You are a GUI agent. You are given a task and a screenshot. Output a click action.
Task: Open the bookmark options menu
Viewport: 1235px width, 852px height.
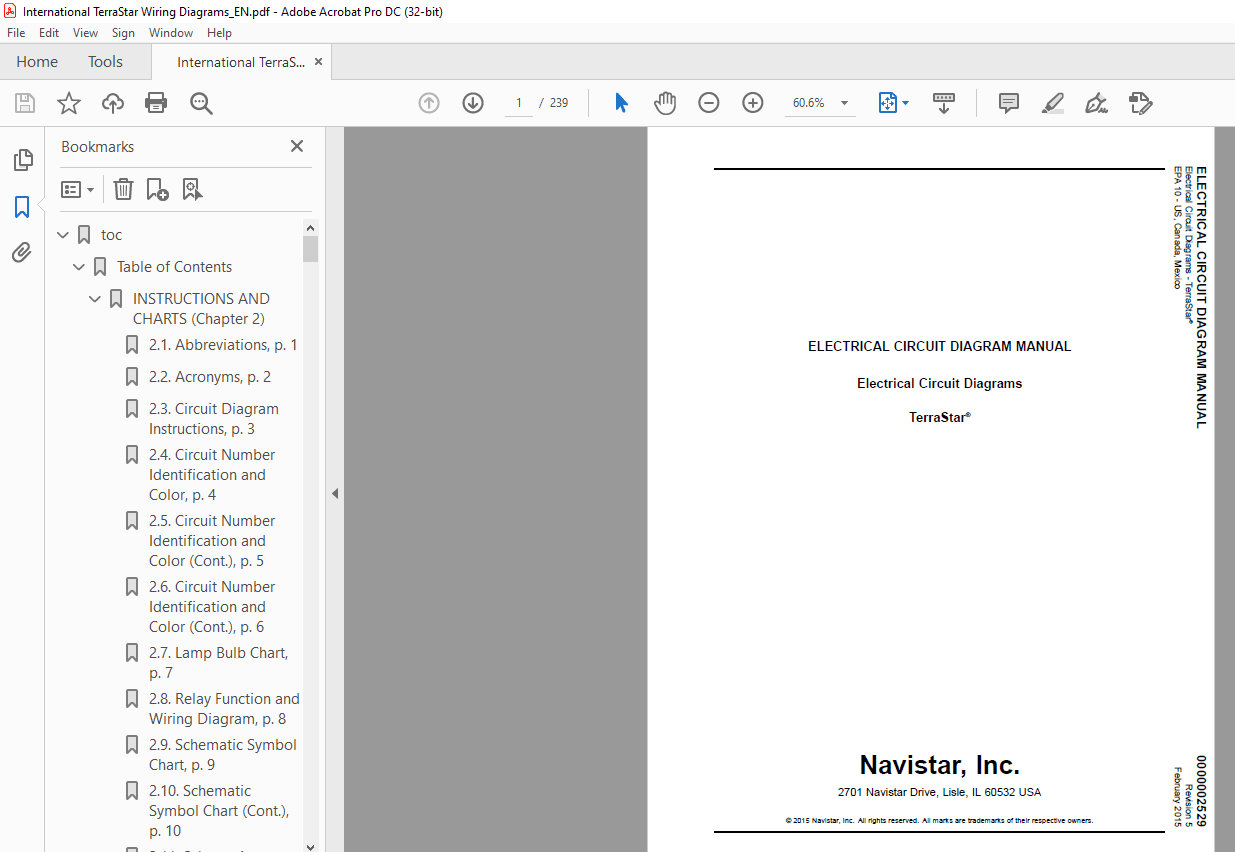click(x=77, y=189)
